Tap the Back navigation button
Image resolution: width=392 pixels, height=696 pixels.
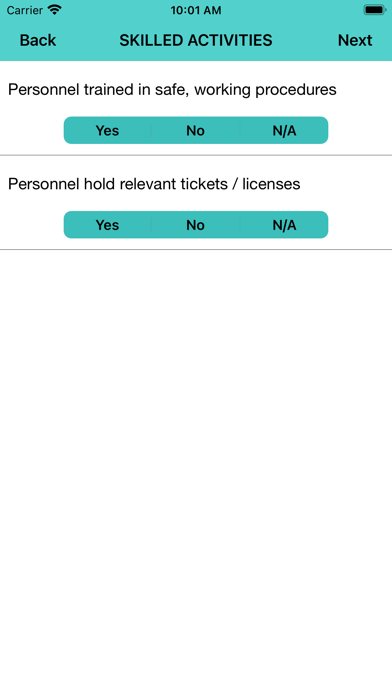(38, 40)
